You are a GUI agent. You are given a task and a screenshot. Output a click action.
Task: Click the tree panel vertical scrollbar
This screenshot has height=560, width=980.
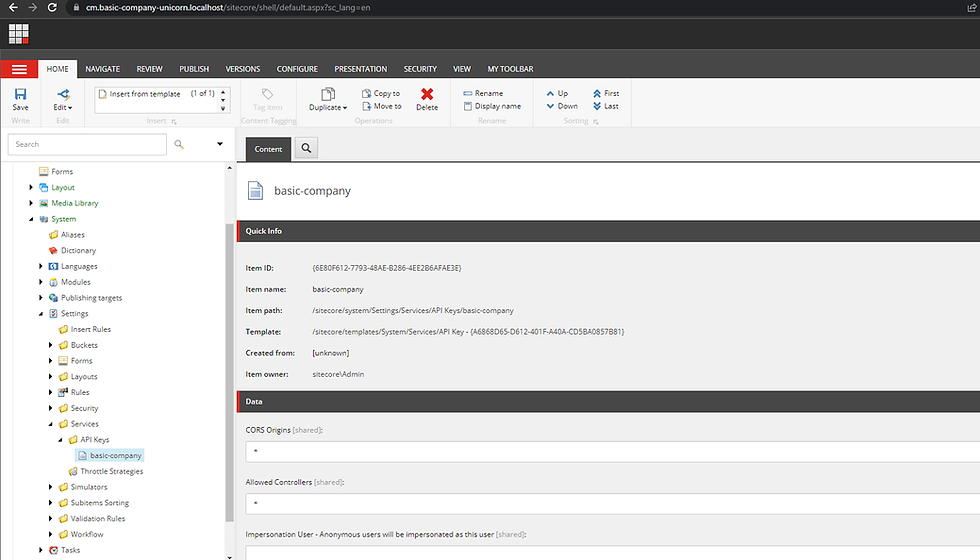[229, 372]
